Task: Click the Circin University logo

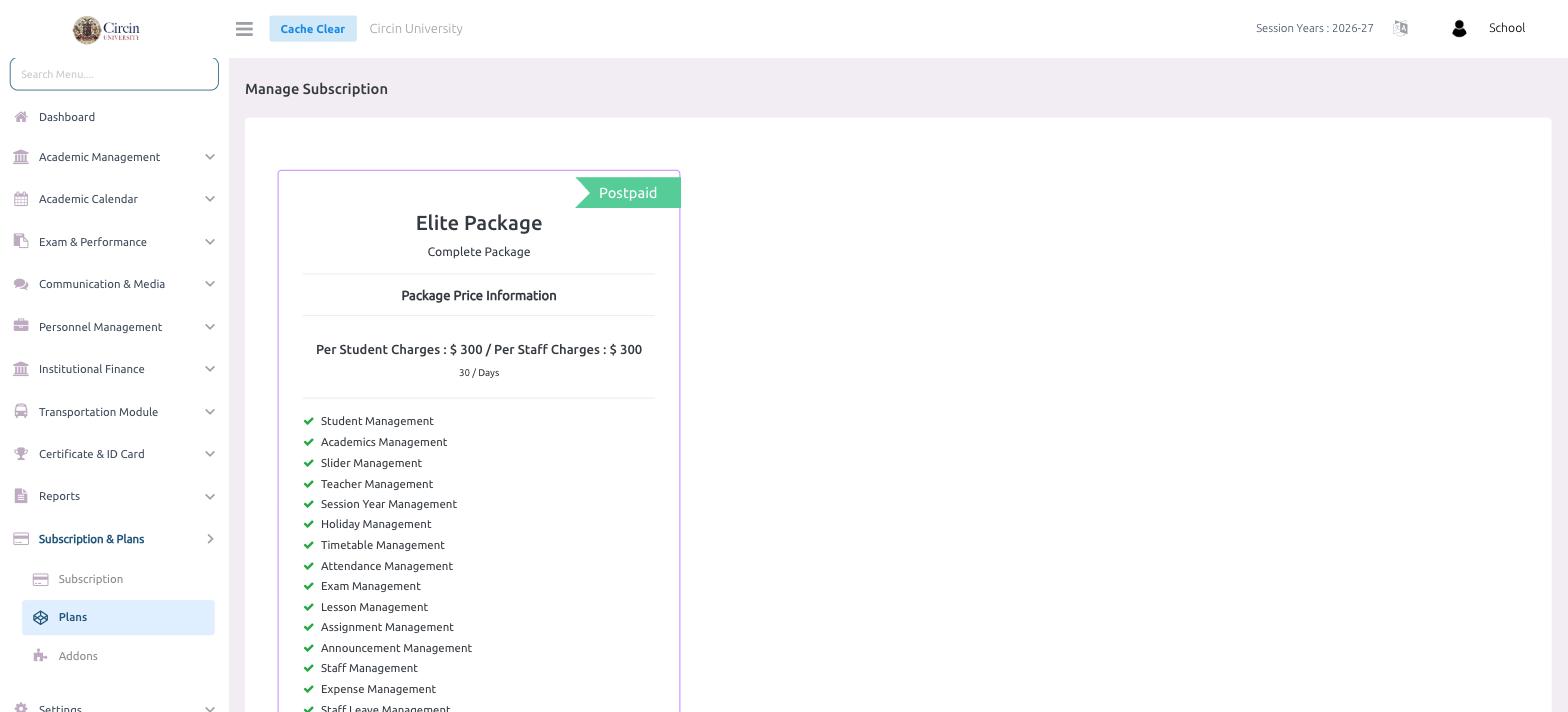Action: (106, 29)
